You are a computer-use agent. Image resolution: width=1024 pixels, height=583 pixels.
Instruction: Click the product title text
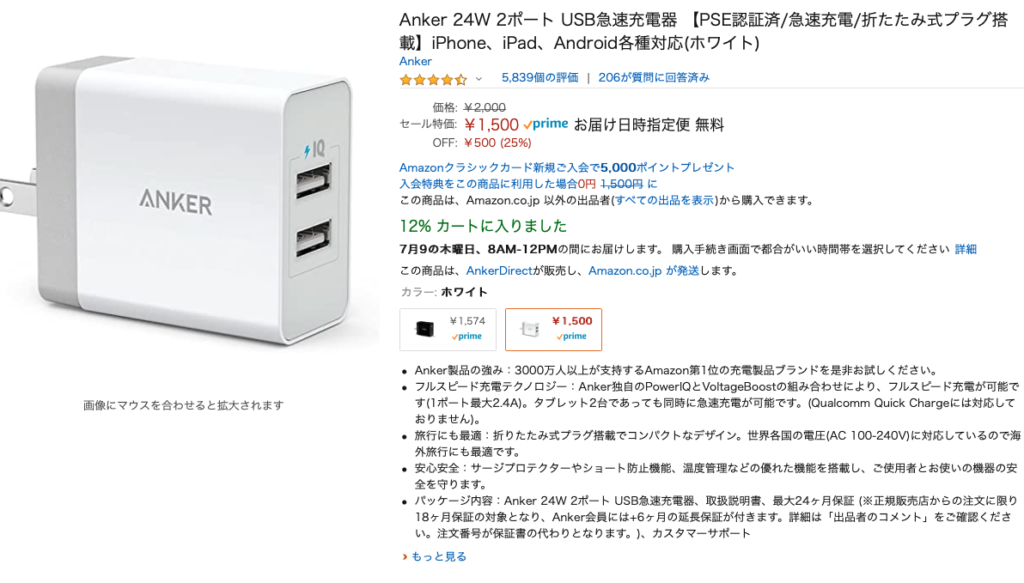point(704,31)
